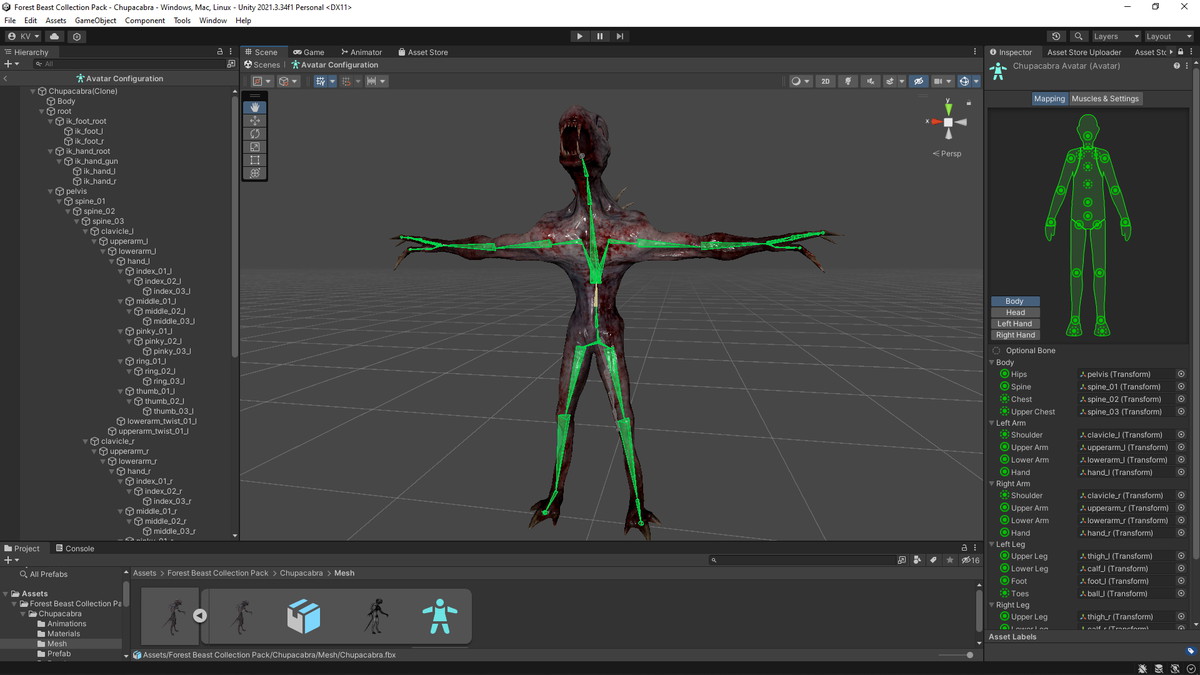The height and width of the screenshot is (675, 1200).
Task: Open the Layers dropdown
Action: coord(1115,36)
